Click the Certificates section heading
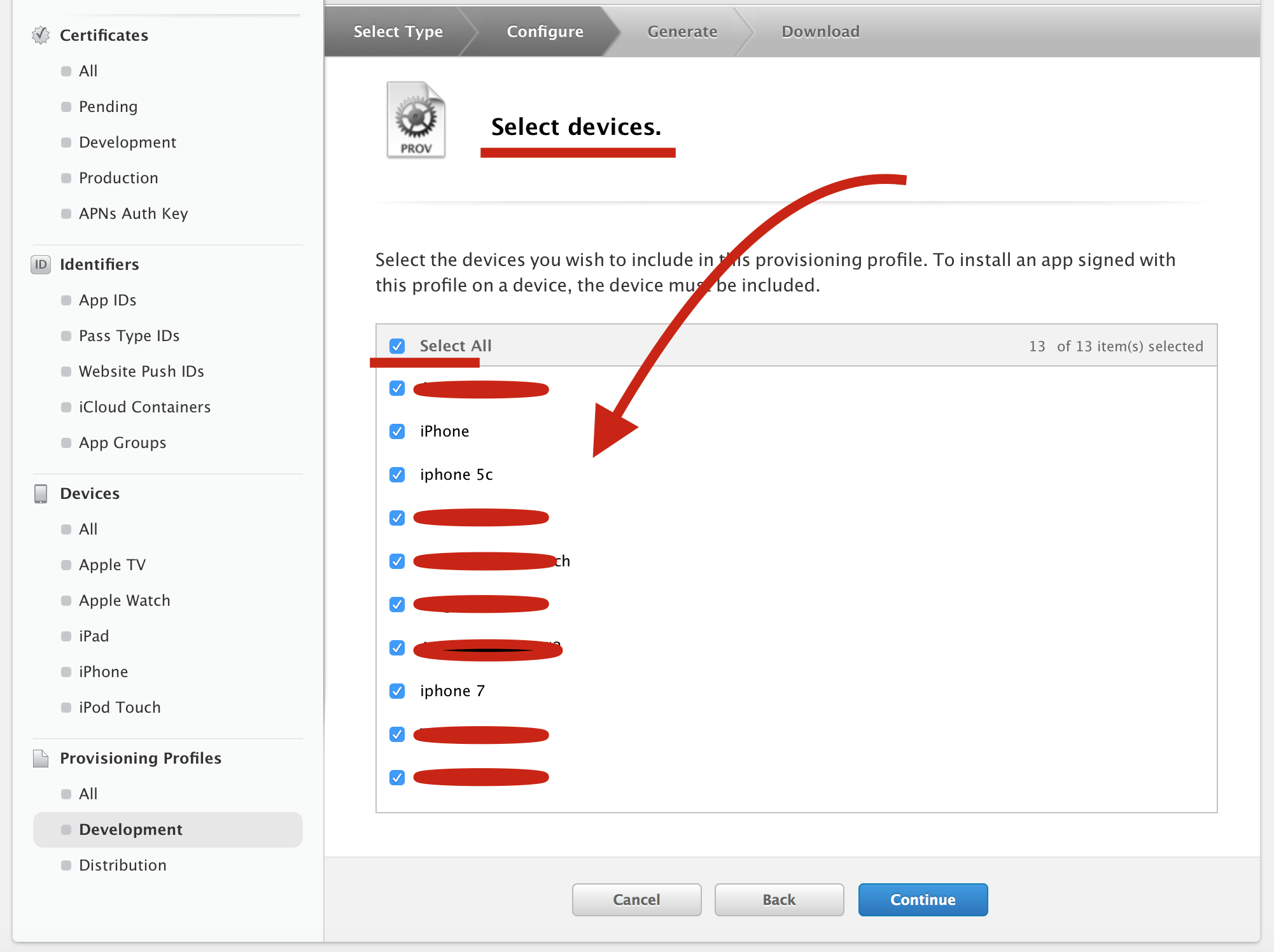 pos(104,35)
